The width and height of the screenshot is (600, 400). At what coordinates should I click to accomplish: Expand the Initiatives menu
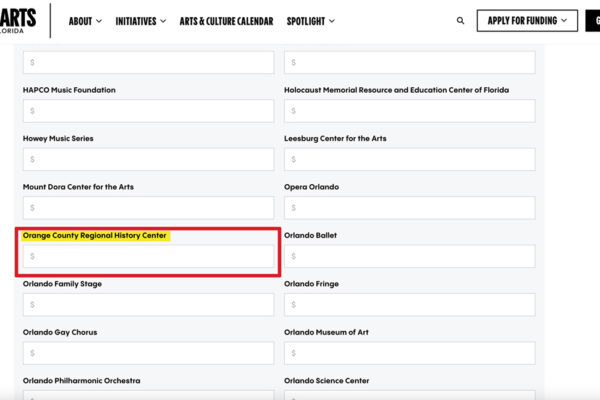tap(142, 21)
